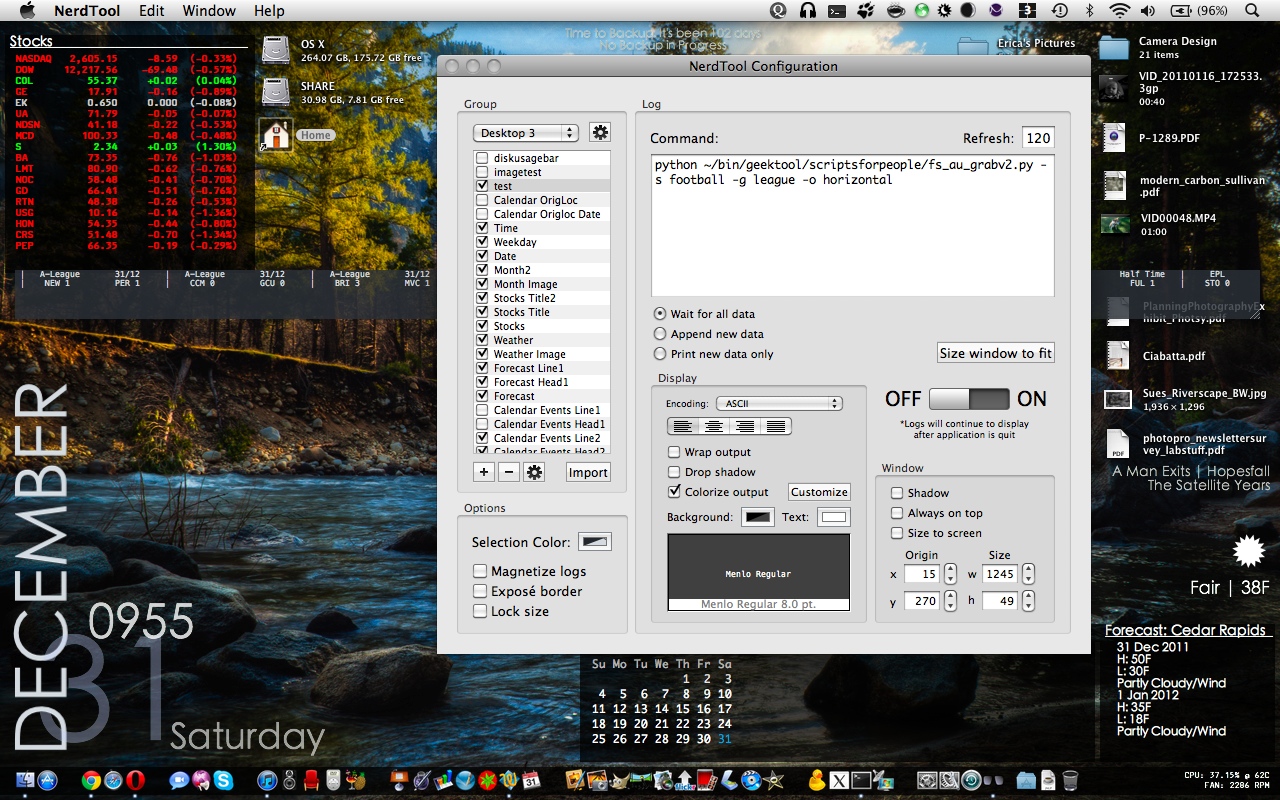Image resolution: width=1280 pixels, height=800 pixels.
Task: Click the Size window to fit button
Action: pos(995,353)
